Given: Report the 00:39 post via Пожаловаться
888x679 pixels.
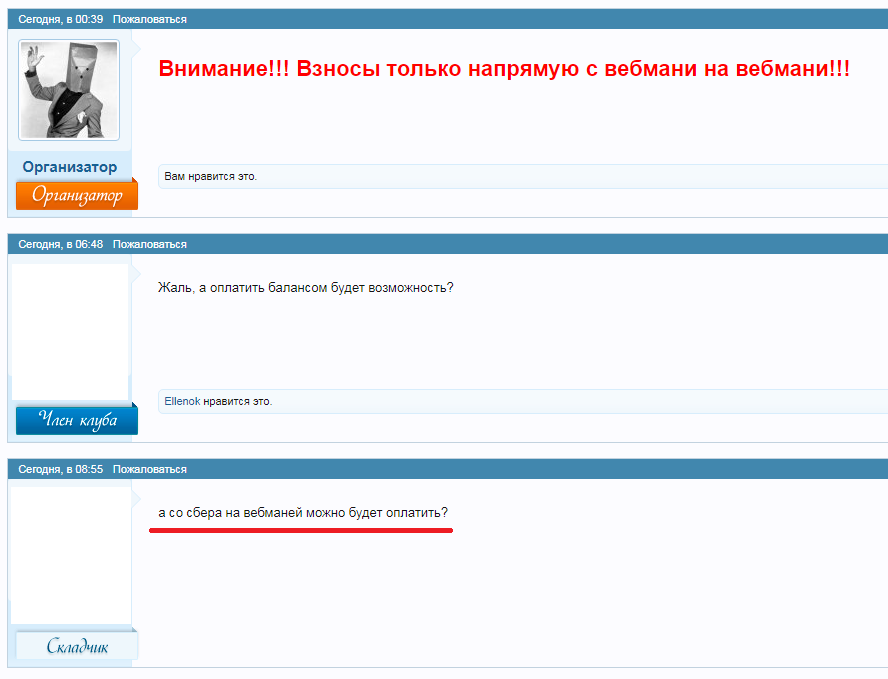Looking at the screenshot, I should pyautogui.click(x=149, y=19).
